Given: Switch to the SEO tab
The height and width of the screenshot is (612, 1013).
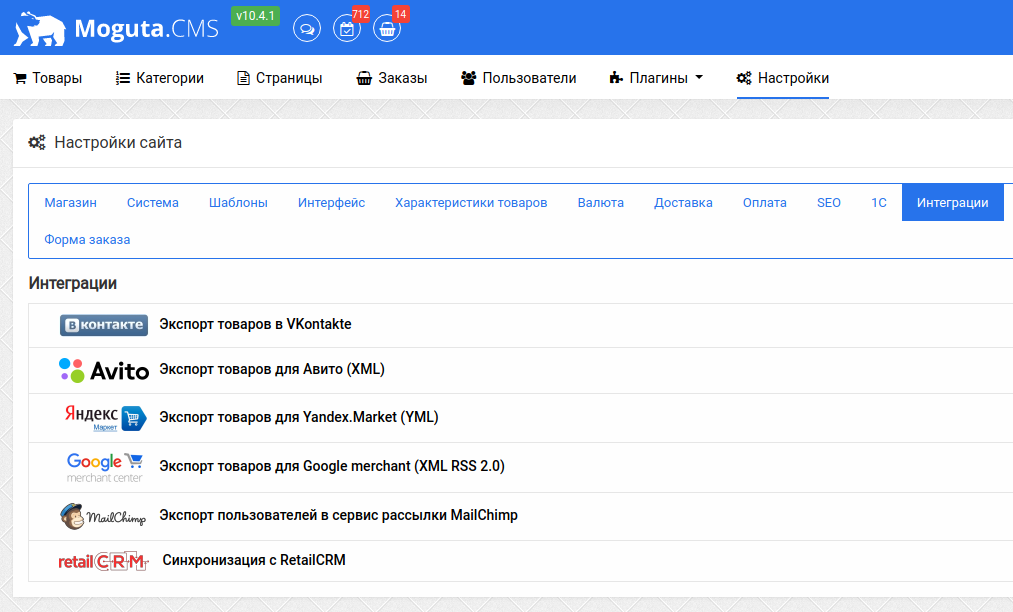Looking at the screenshot, I should 829,203.
